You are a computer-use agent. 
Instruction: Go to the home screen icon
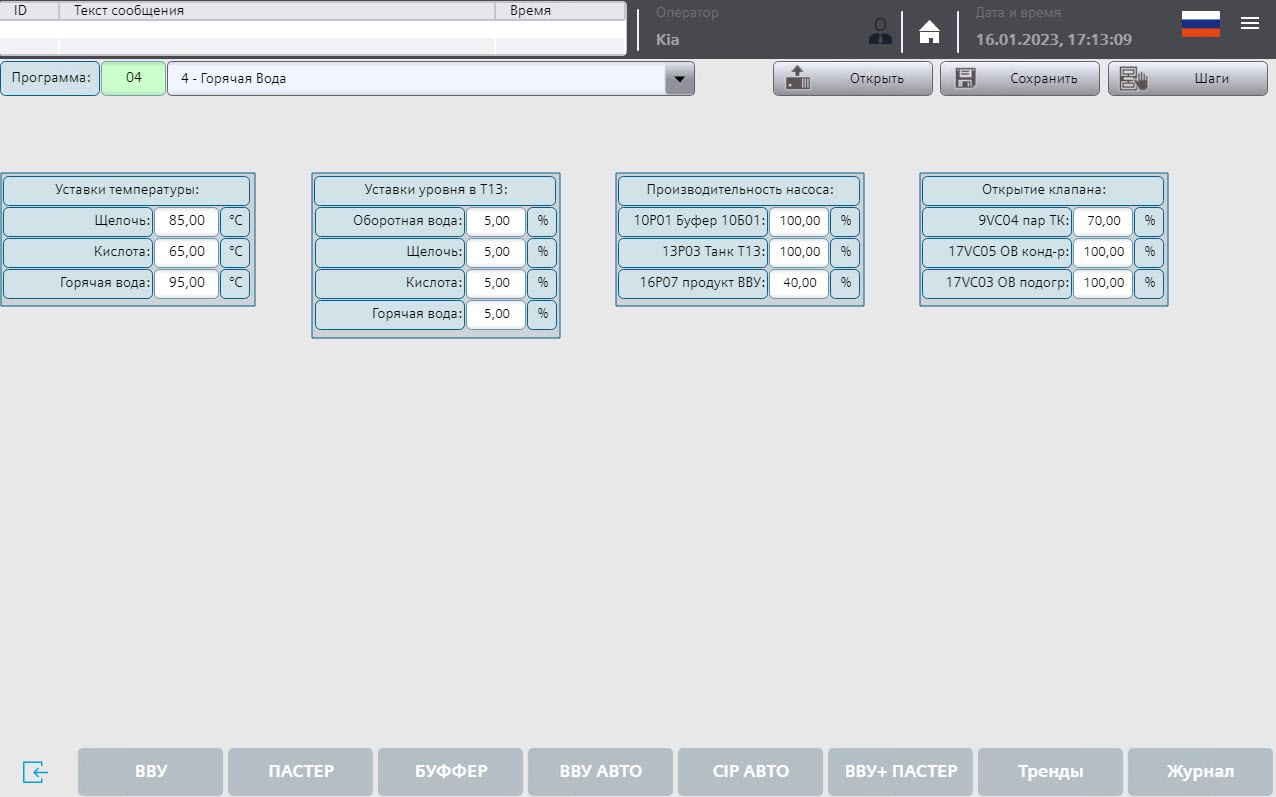930,32
